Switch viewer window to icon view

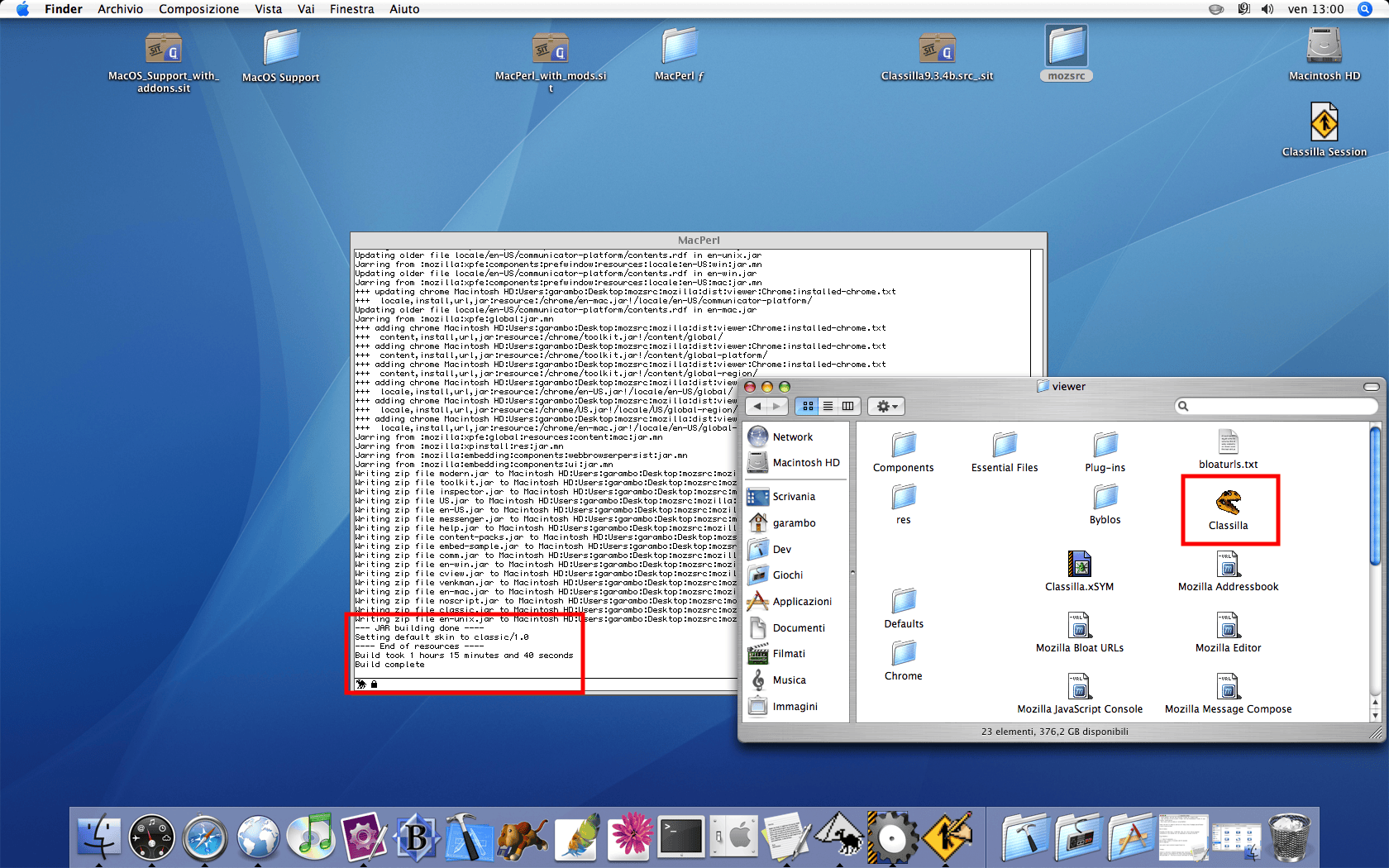[x=808, y=406]
